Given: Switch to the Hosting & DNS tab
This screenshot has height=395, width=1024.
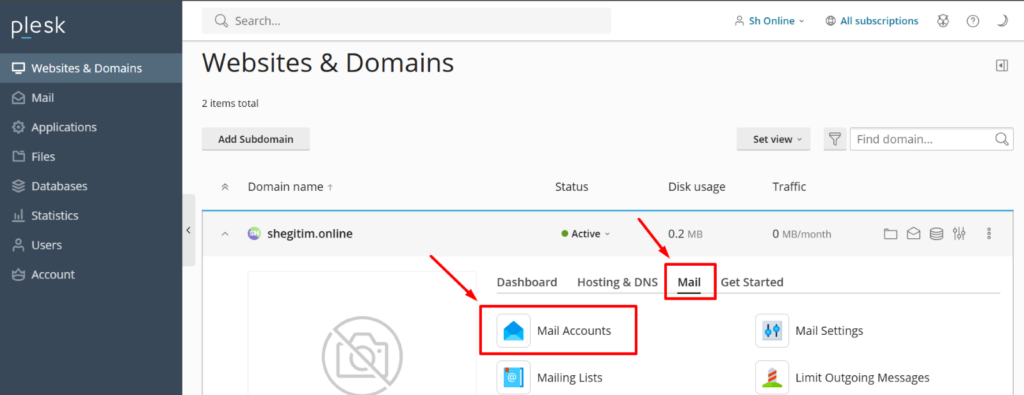Looking at the screenshot, I should [x=617, y=282].
